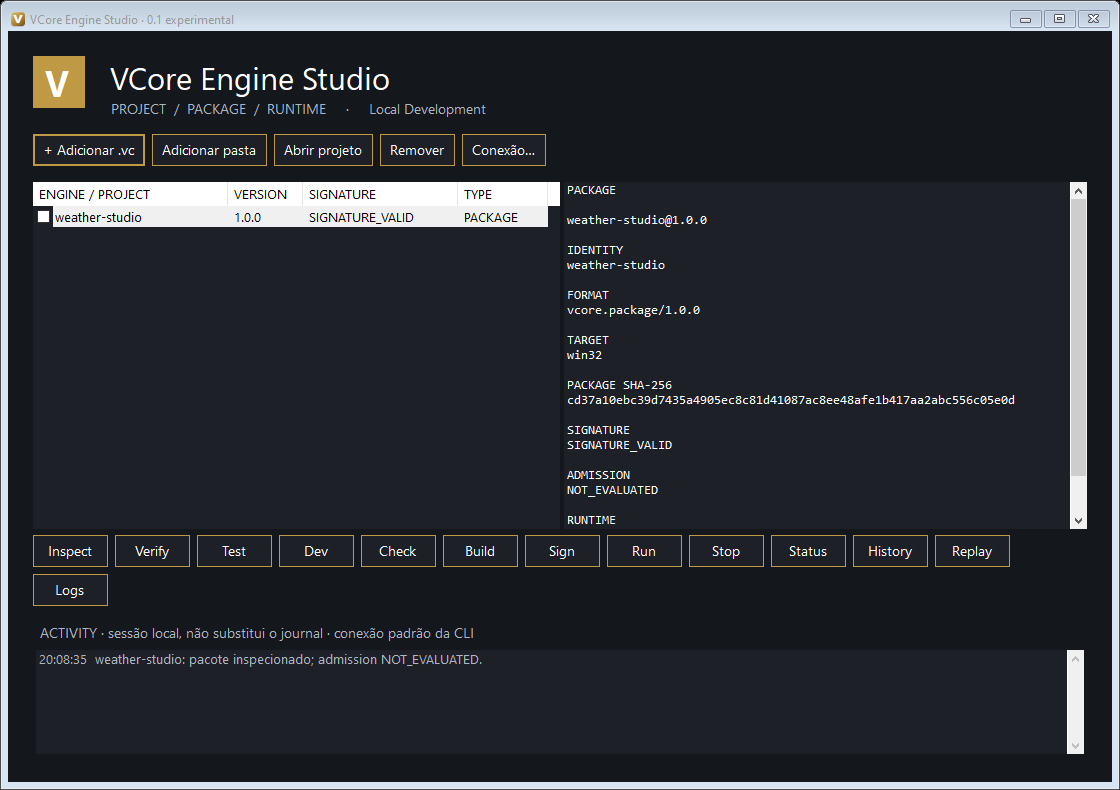The image size is (1120, 790).
Task: Click SIGNATURE_VALID cell in table
Action: (x=361, y=217)
